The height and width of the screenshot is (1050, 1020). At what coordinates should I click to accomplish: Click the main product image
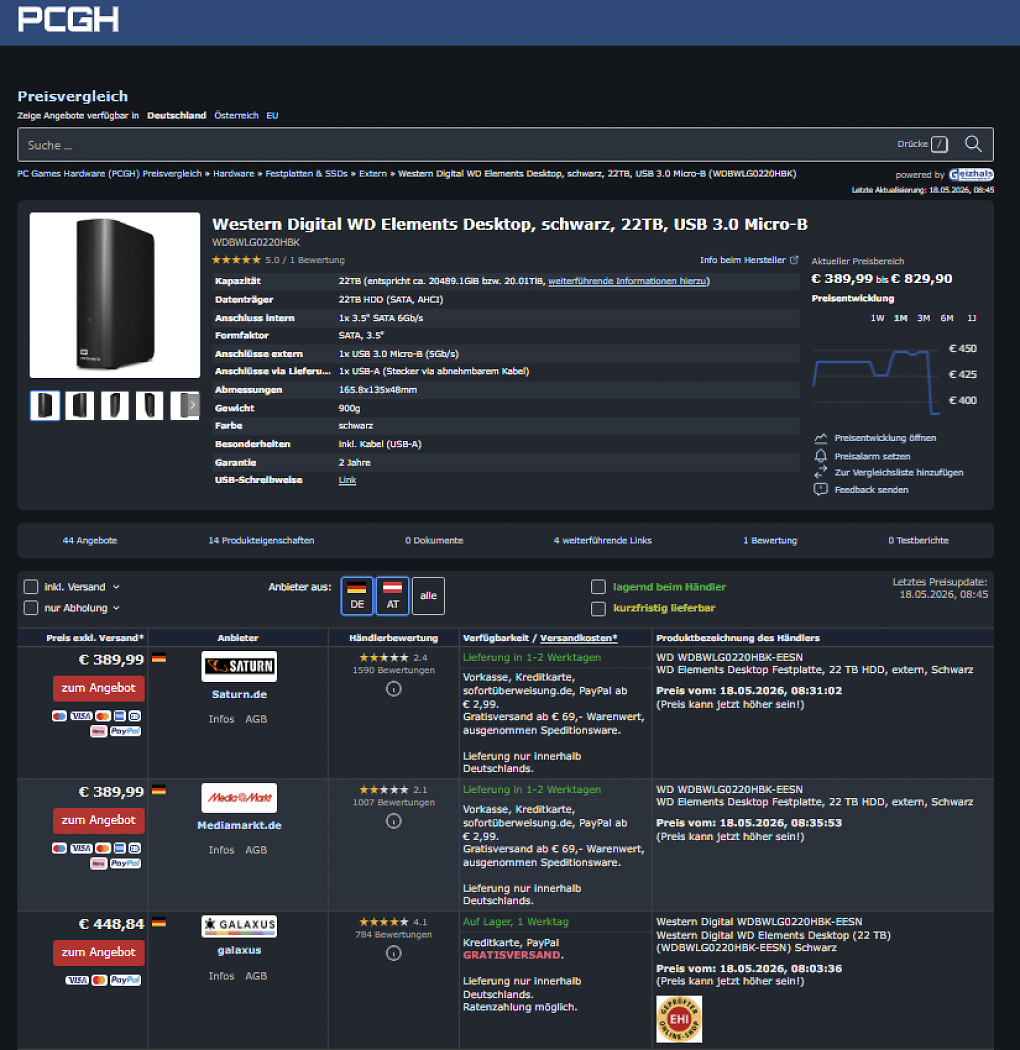pyautogui.click(x=115, y=295)
